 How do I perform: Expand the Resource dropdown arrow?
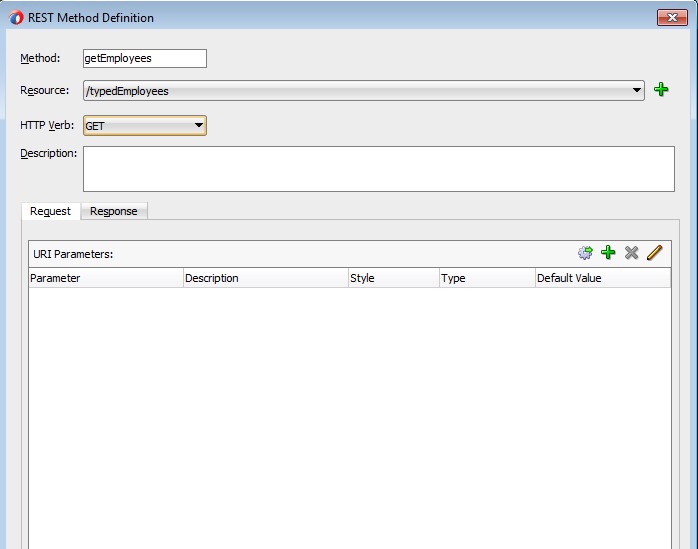click(637, 91)
